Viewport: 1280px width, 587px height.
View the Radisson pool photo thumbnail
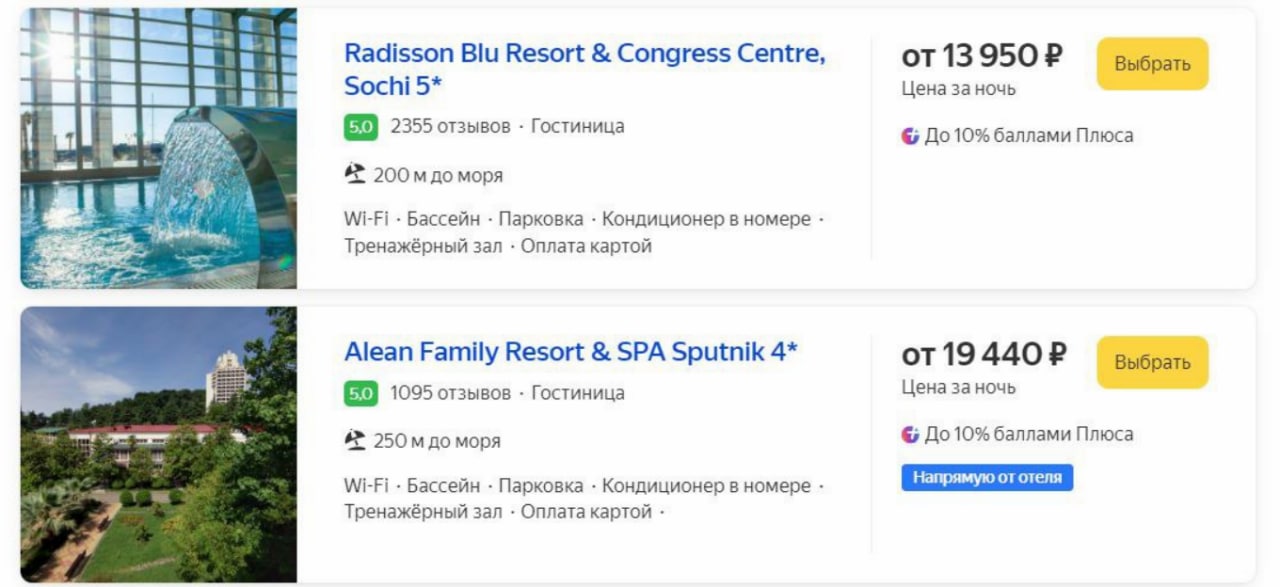158,148
